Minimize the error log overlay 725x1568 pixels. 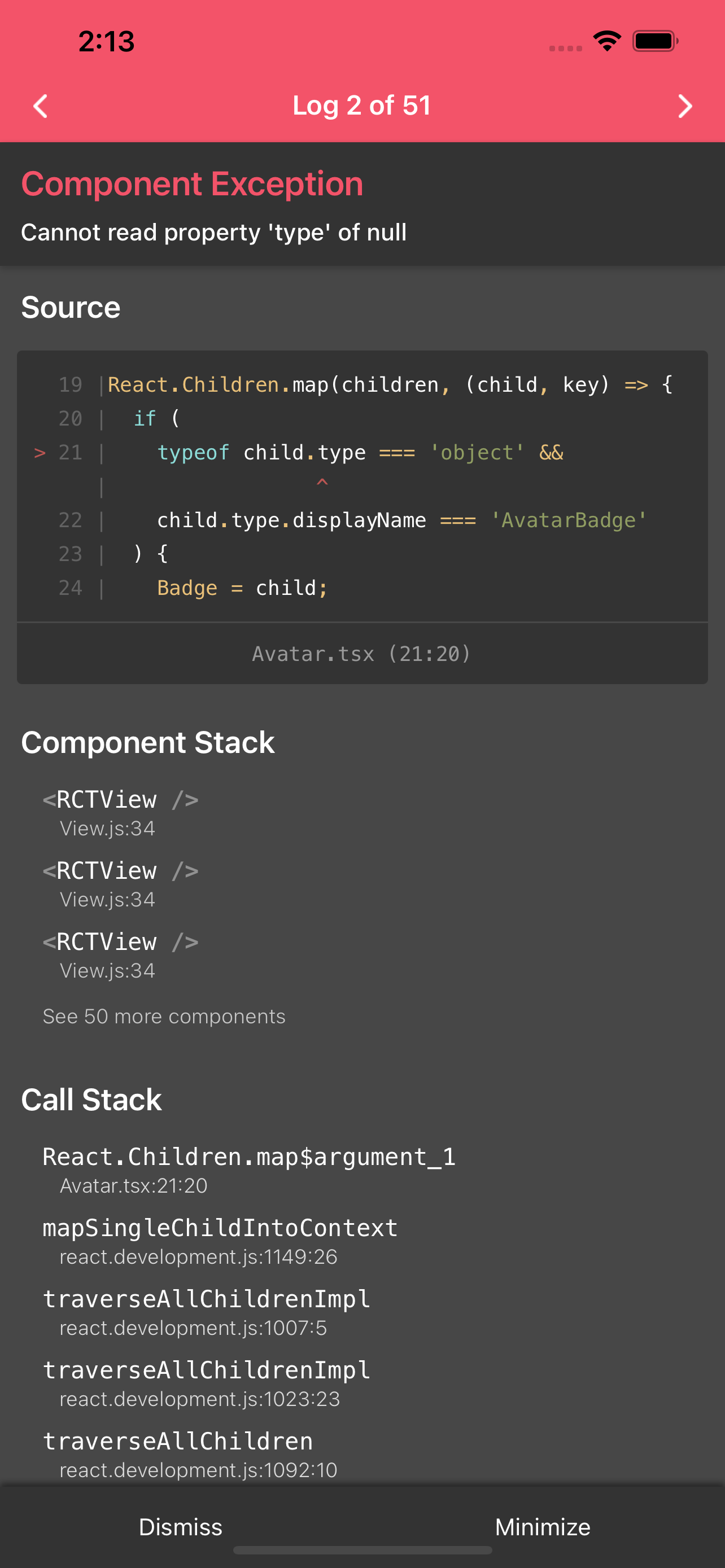(541, 1526)
